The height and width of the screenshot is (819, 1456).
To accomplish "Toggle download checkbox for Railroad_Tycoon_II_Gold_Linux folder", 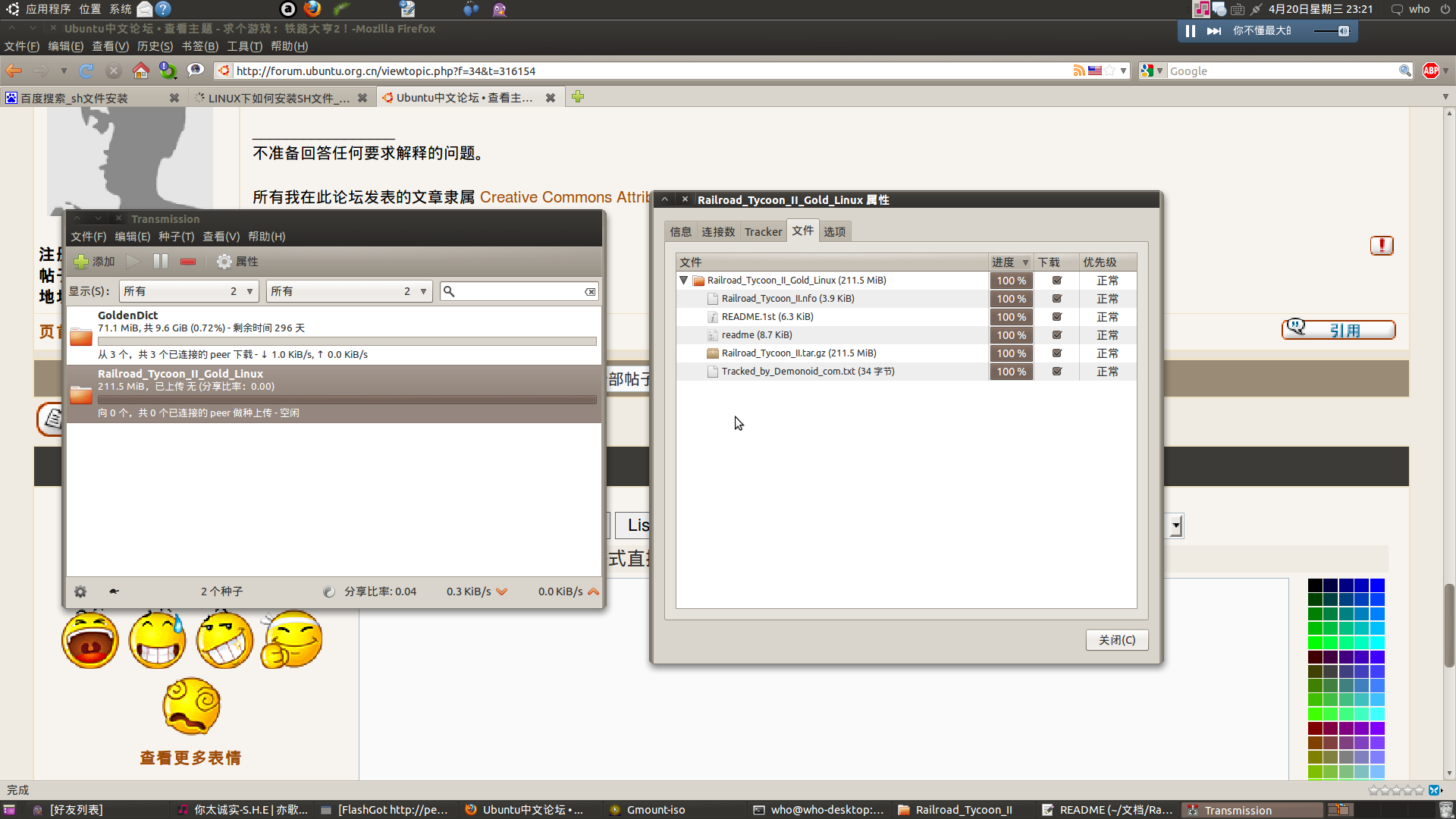I will (1057, 281).
